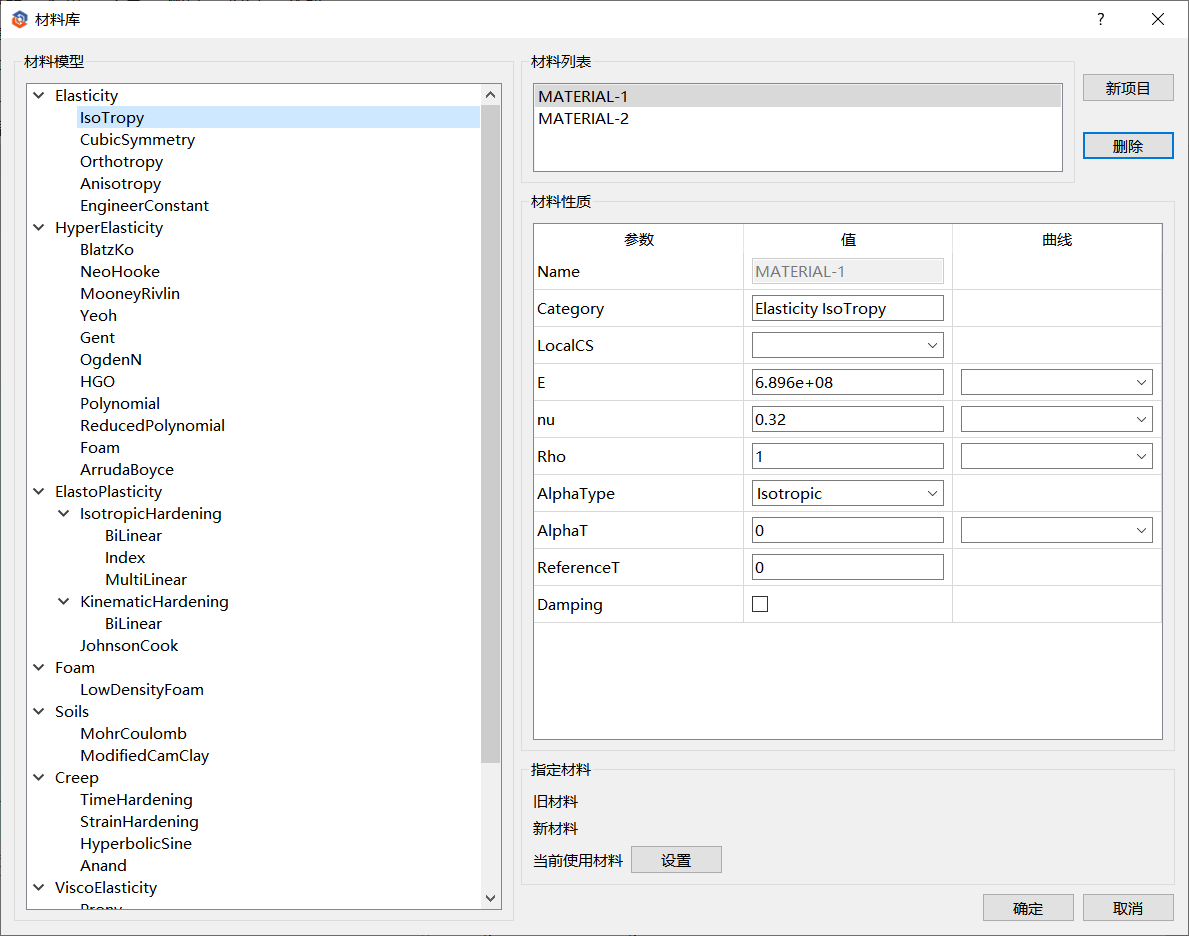The image size is (1189, 936).
Task: Select the Orthotropy model
Action: pyautogui.click(x=121, y=162)
